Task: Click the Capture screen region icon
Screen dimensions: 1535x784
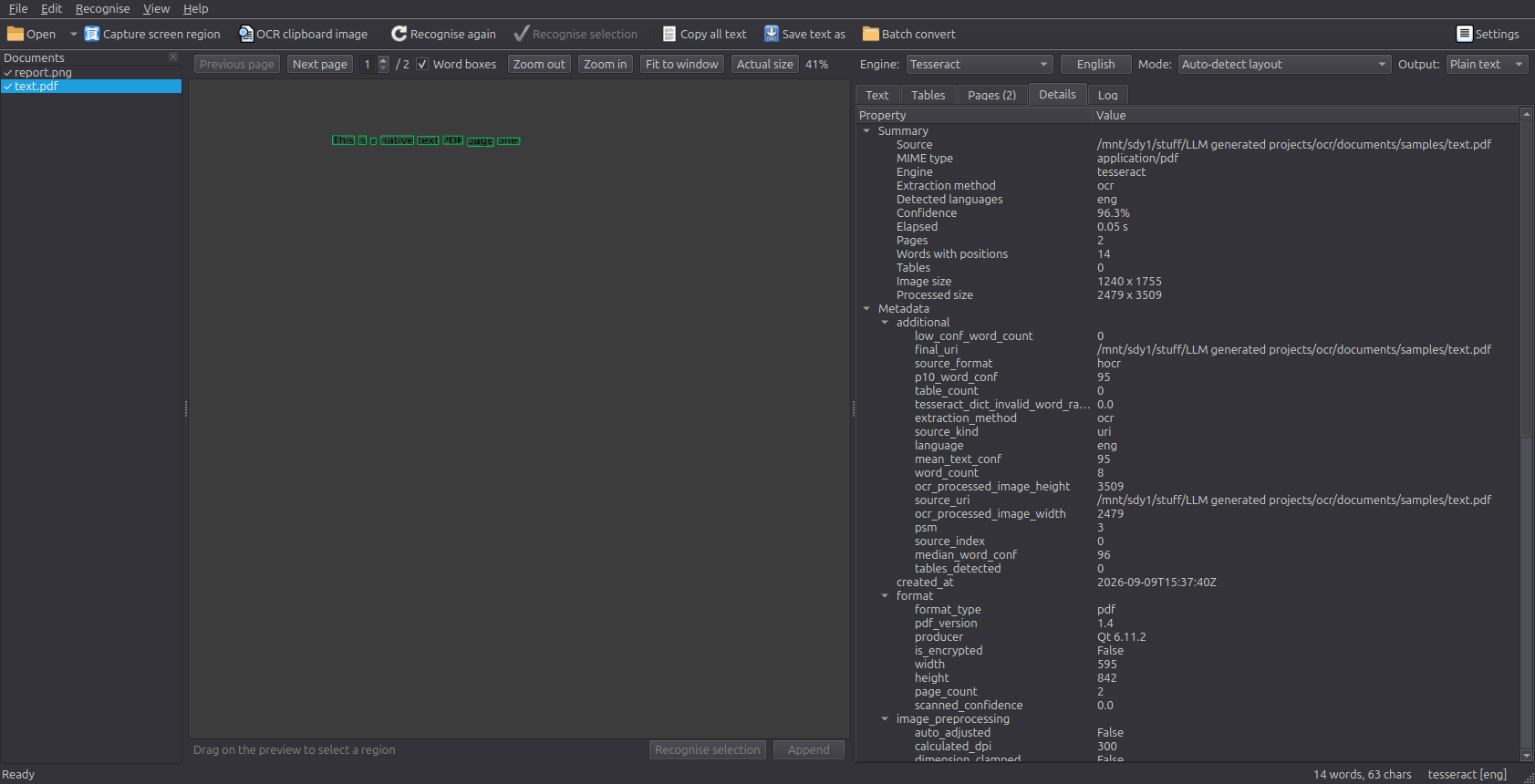Action: point(91,34)
